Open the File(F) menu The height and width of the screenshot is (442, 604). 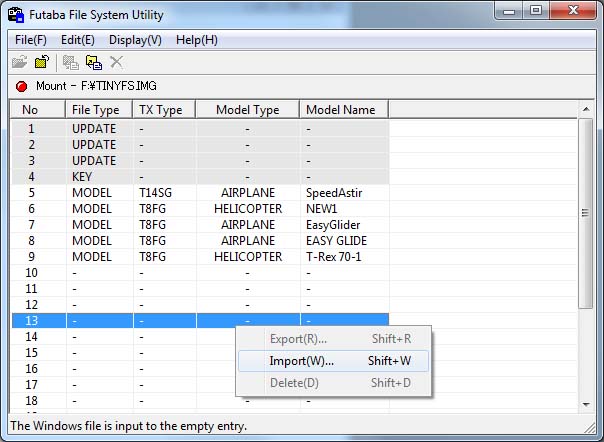point(31,40)
